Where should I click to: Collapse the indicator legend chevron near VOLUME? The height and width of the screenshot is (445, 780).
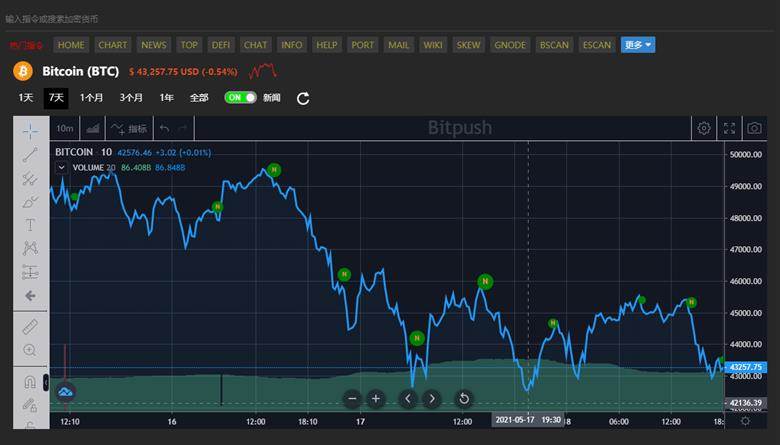coord(61,168)
